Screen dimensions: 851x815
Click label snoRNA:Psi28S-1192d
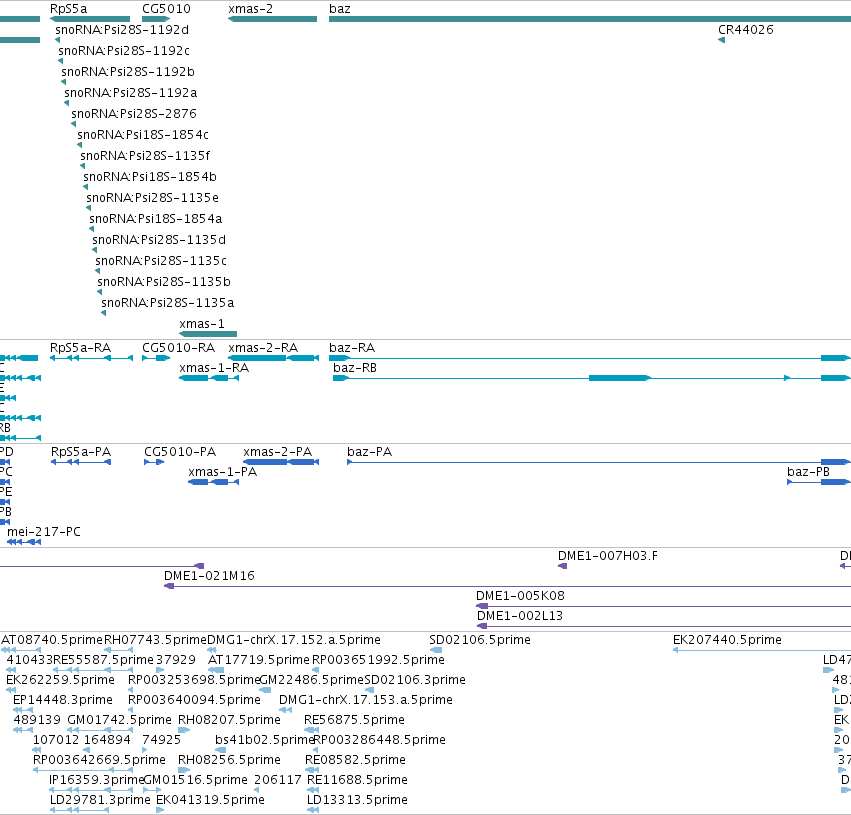122,30
